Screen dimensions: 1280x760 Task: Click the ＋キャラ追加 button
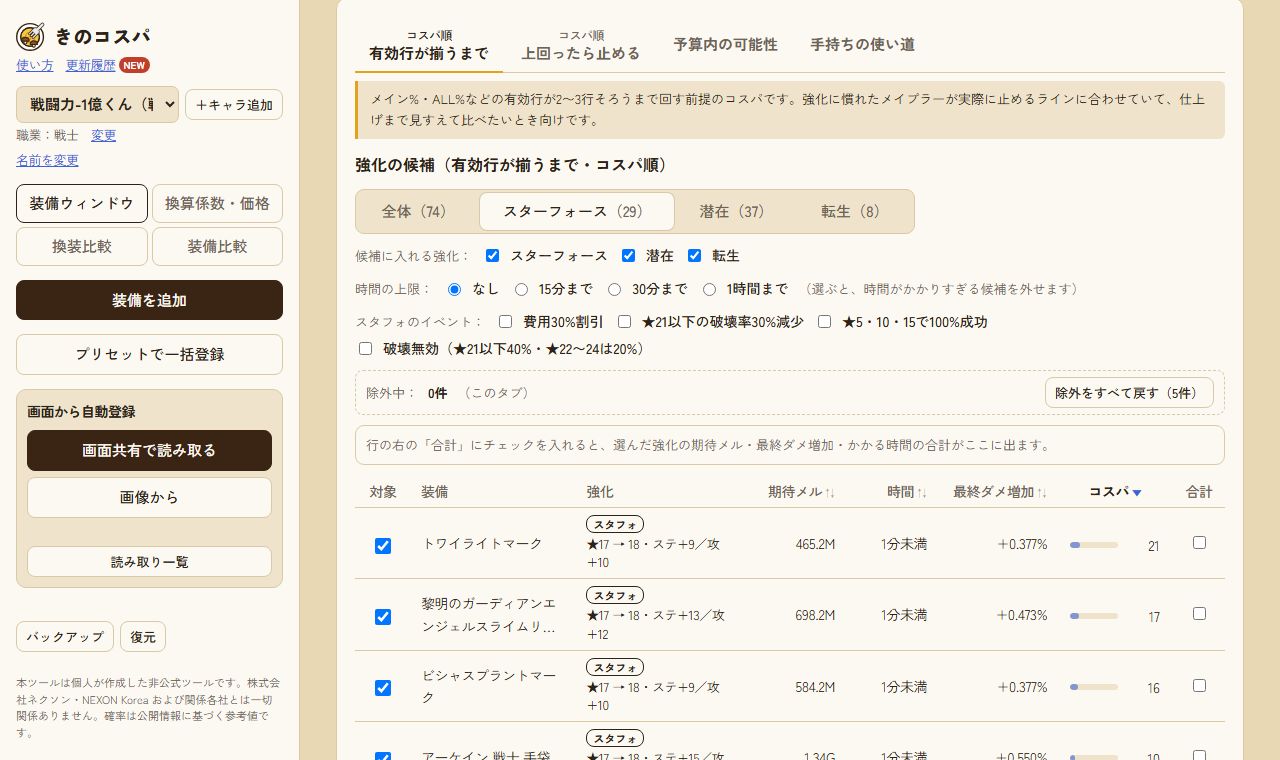tap(234, 105)
